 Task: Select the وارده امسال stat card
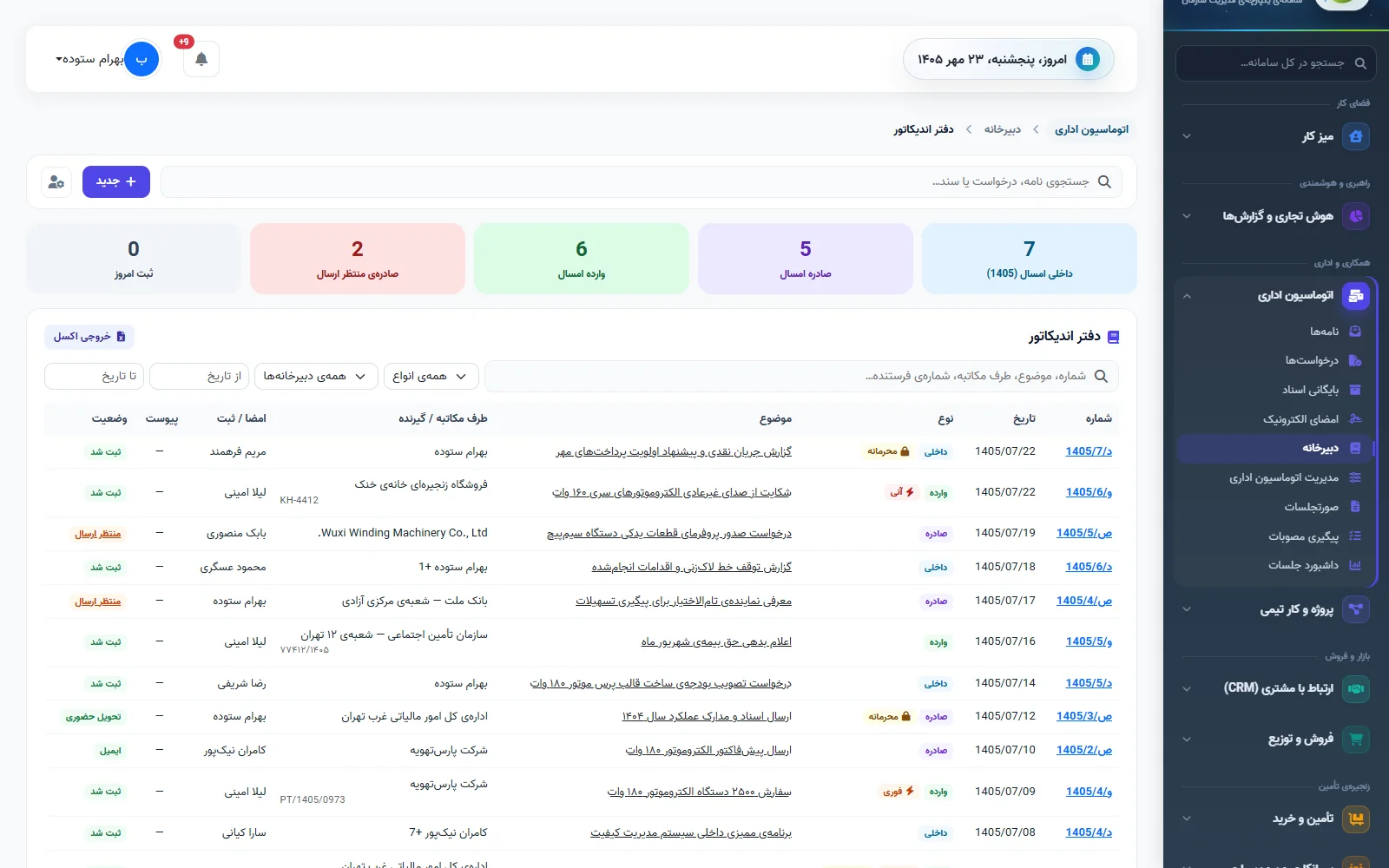582,259
